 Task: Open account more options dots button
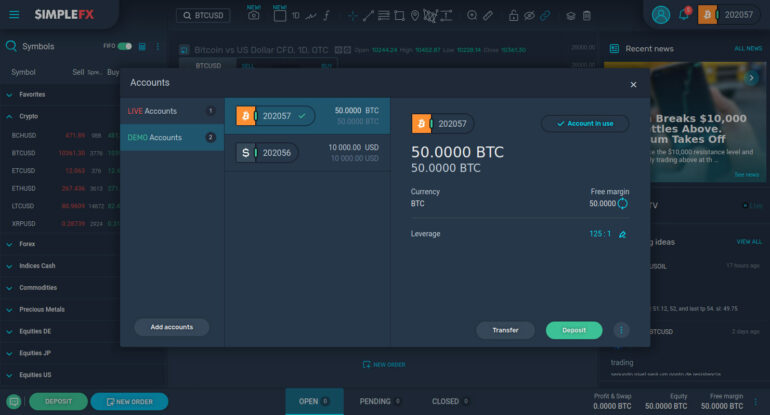click(621, 330)
